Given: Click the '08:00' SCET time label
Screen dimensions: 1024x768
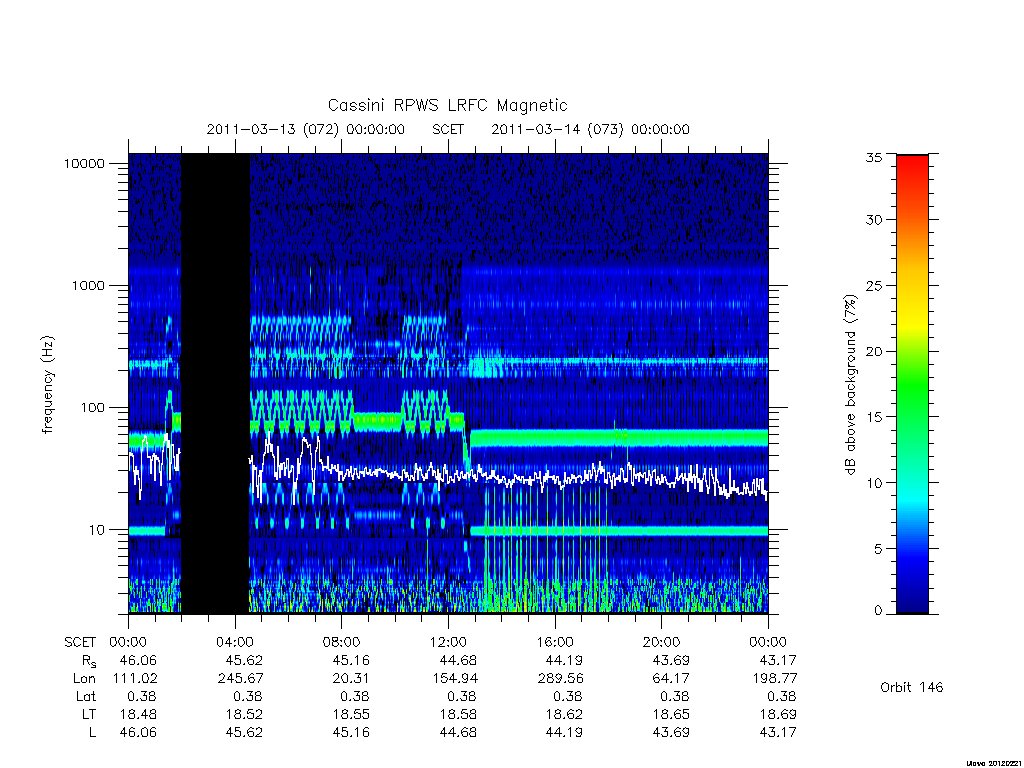Looking at the screenshot, I should tap(342, 643).
